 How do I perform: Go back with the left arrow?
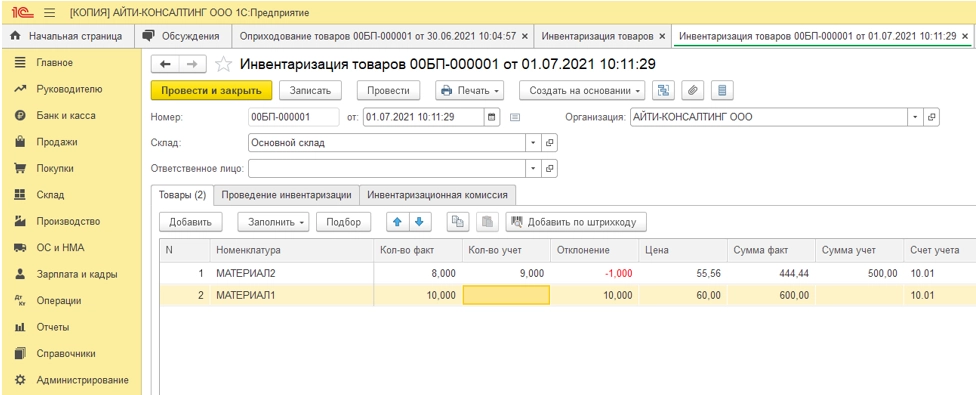(x=165, y=64)
